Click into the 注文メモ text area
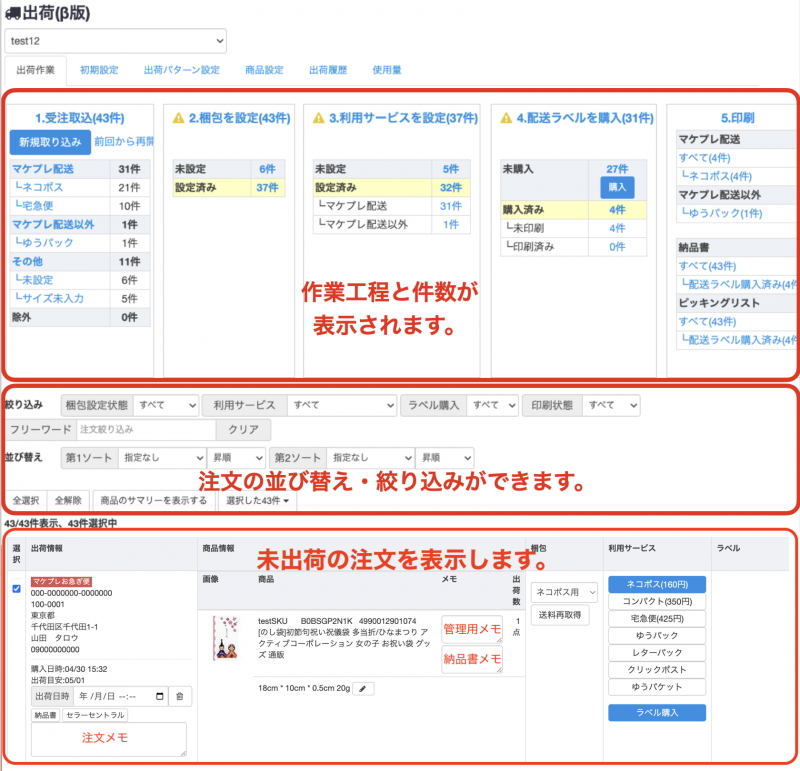 109,738
